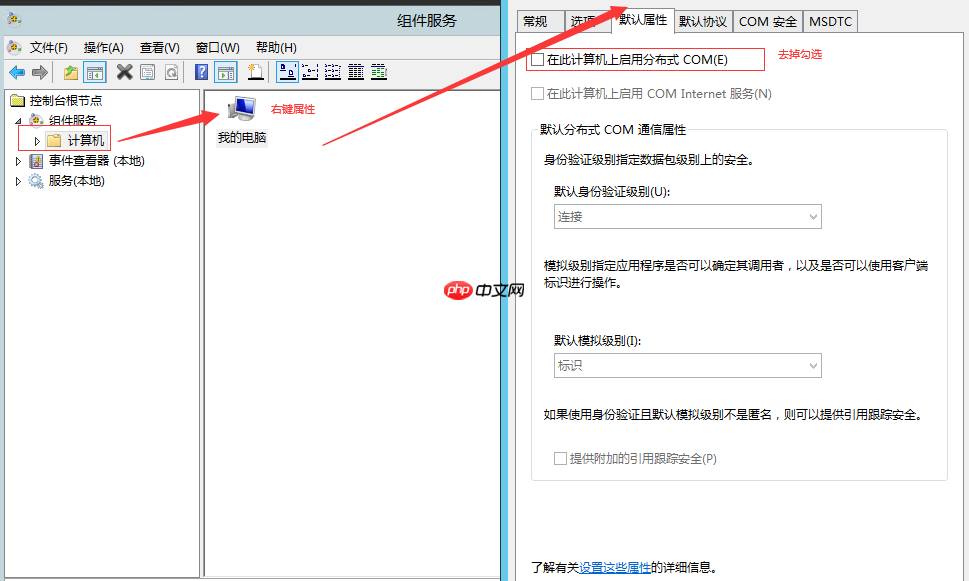Toggle the show/hide console tree icon
The height and width of the screenshot is (581, 969).
pyautogui.click(x=94, y=71)
